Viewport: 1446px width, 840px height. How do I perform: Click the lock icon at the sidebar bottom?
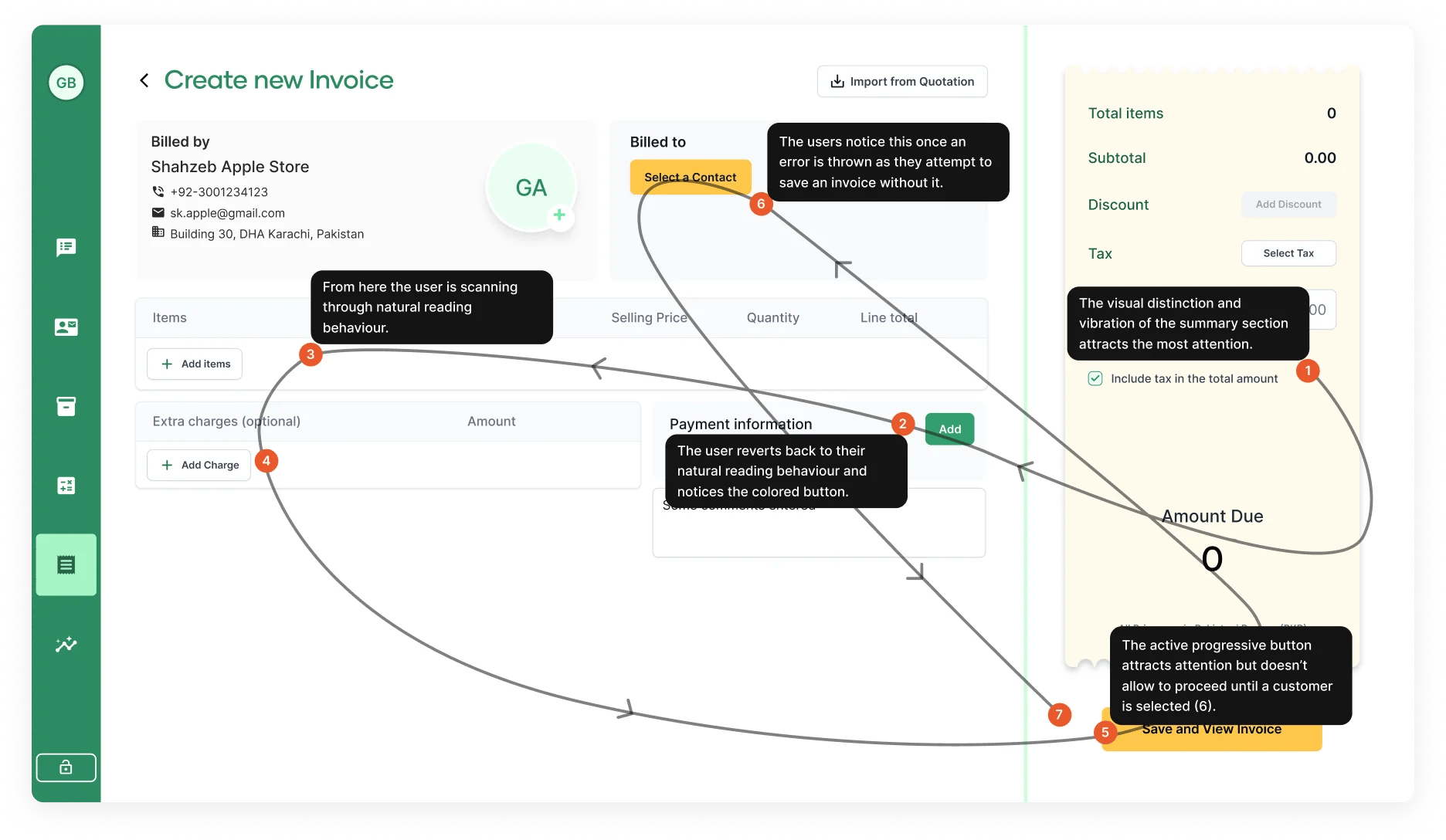point(66,767)
